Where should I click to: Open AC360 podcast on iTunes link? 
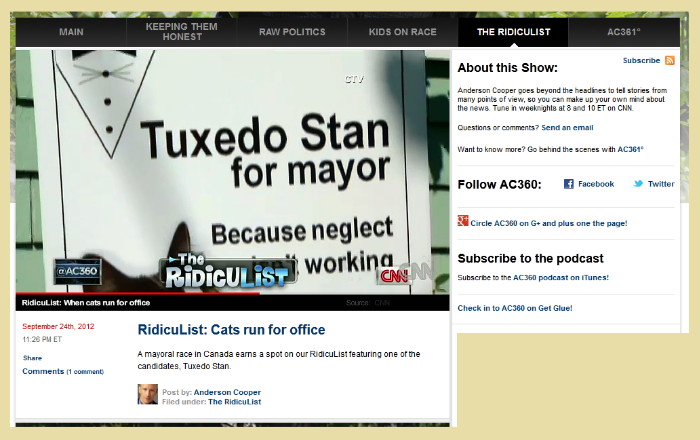tap(561, 278)
